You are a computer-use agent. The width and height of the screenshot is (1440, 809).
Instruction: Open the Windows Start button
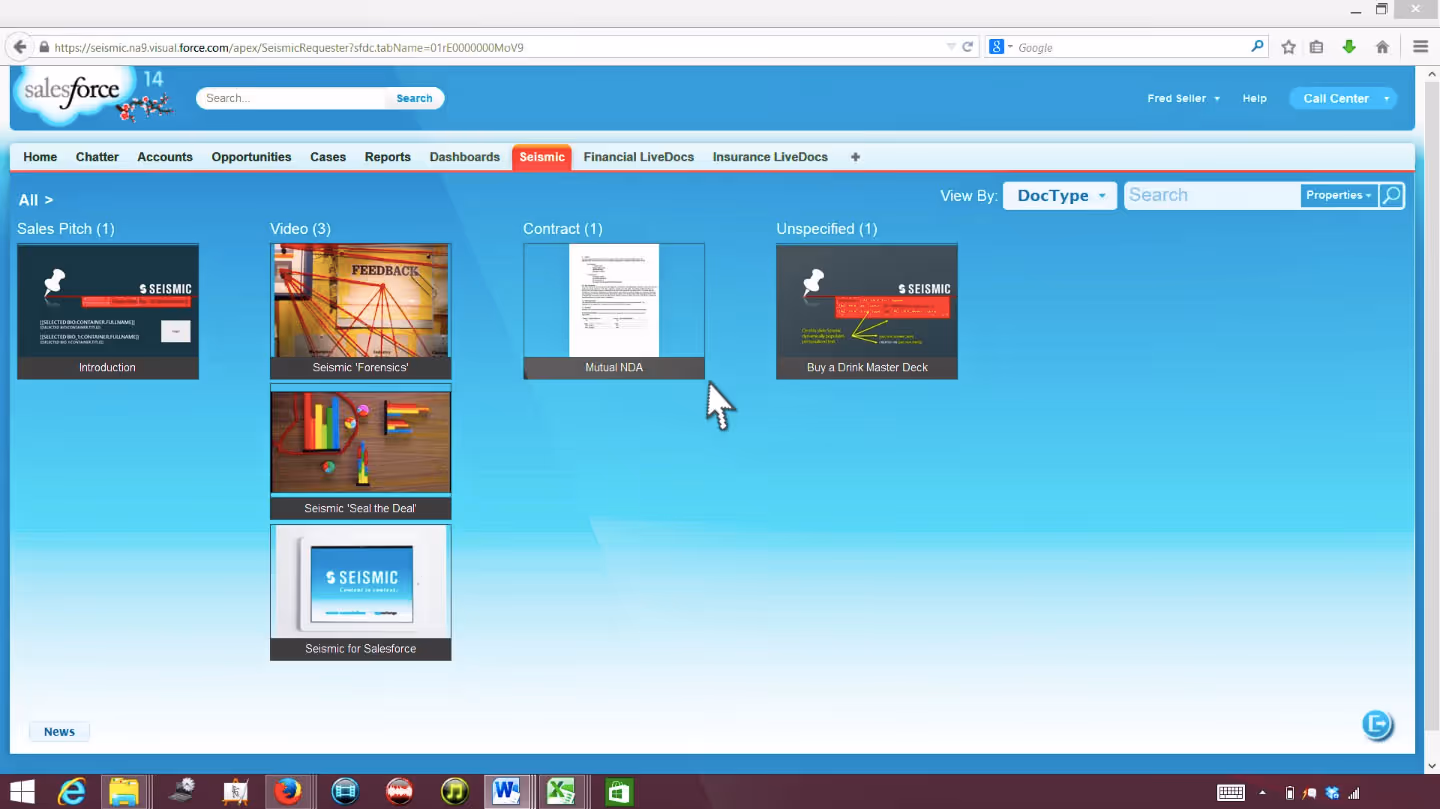[x=22, y=792]
